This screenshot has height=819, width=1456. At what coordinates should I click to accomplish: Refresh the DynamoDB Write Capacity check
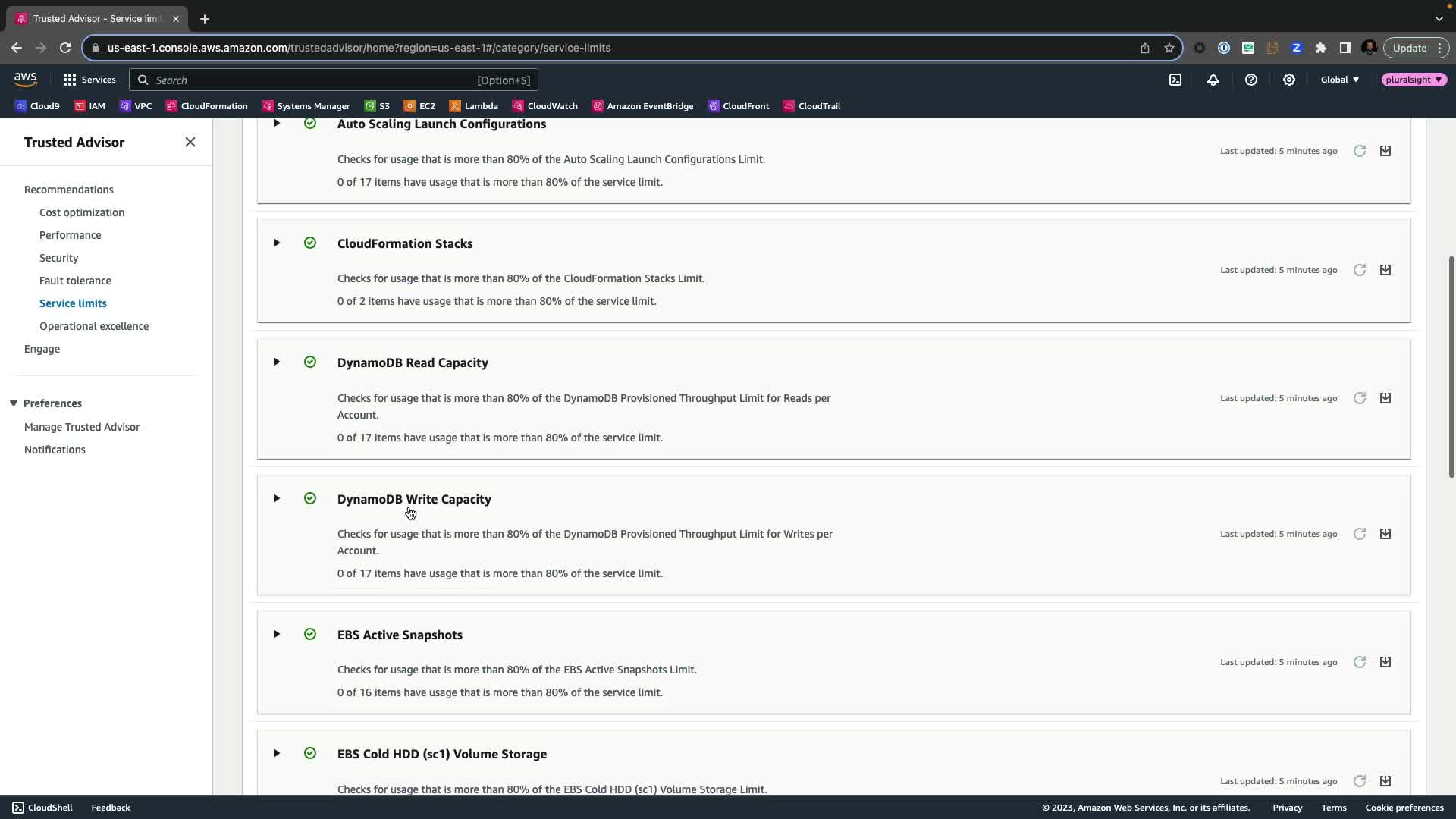pos(1359,534)
